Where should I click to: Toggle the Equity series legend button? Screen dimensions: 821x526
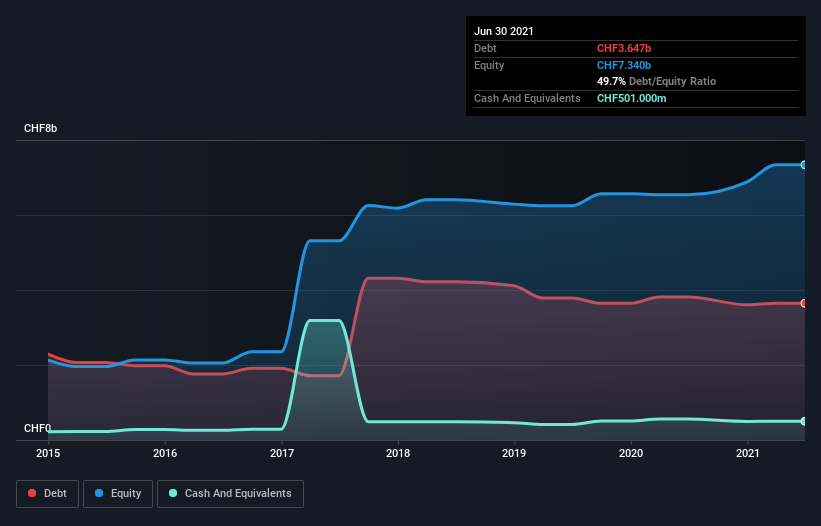point(118,494)
